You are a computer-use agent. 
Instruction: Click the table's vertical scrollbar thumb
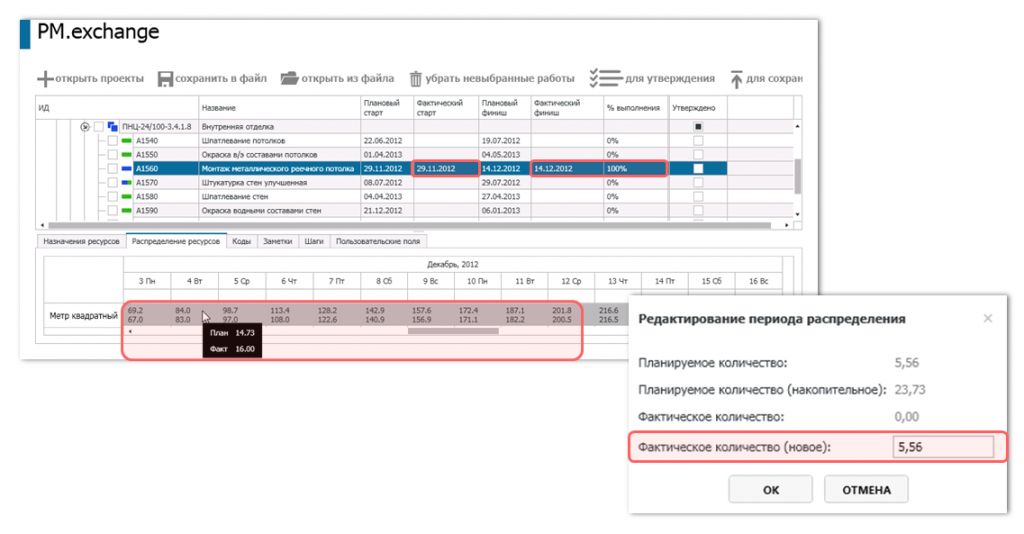point(797,176)
